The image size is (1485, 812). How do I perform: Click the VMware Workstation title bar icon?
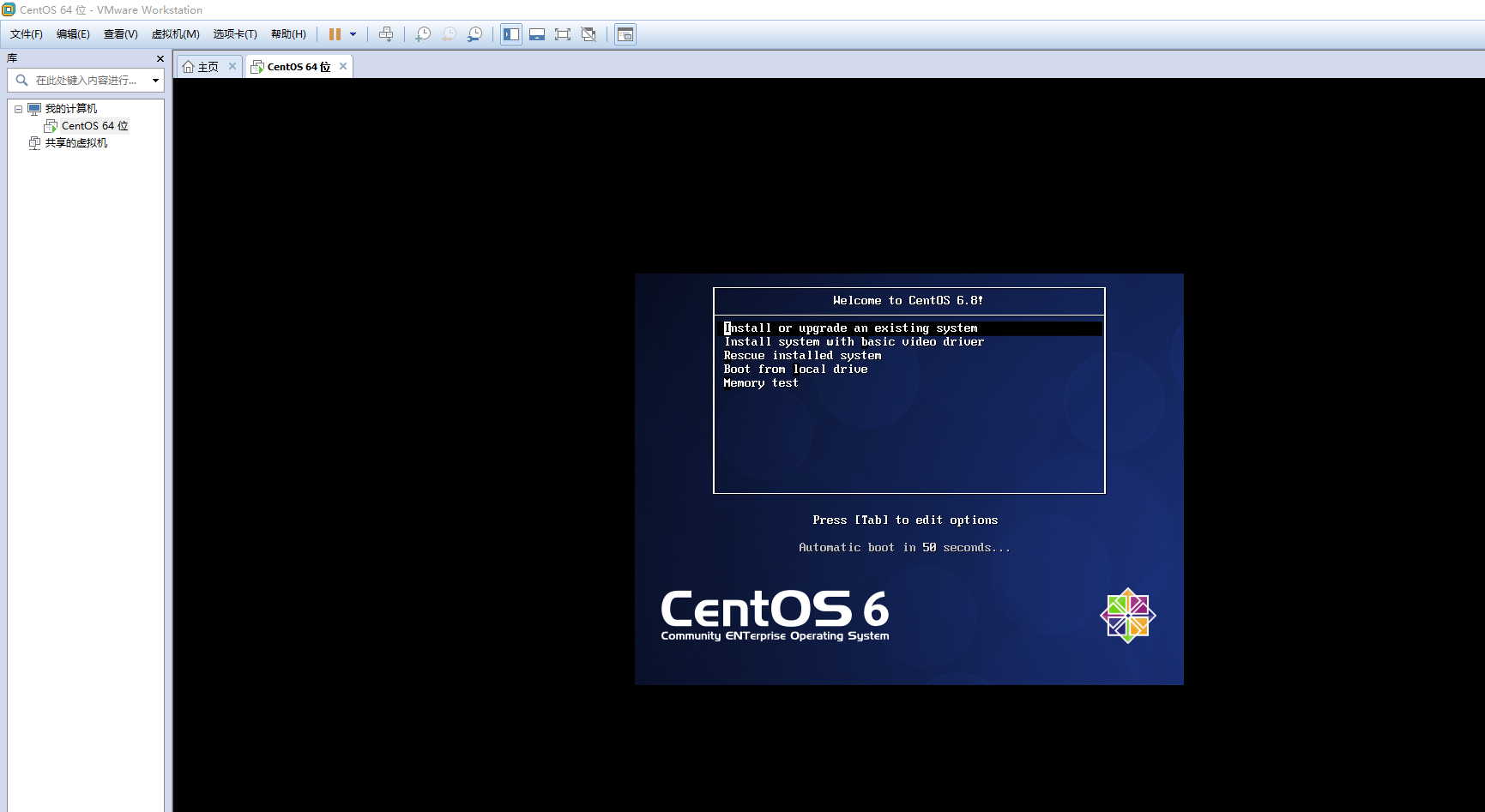pyautogui.click(x=9, y=9)
